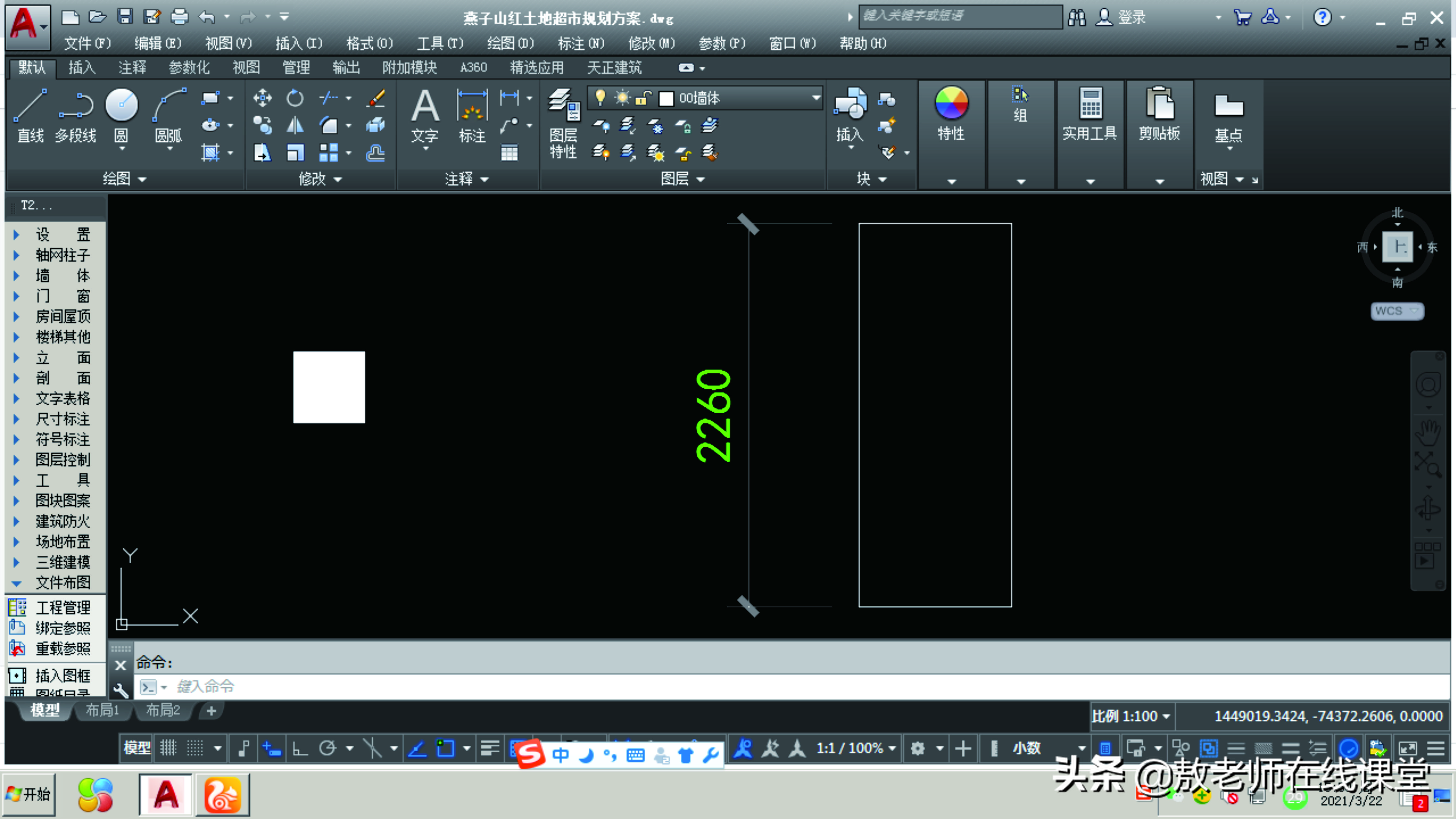Open the 文件(F) menu
This screenshot has width=1456, height=819.
coord(87,43)
